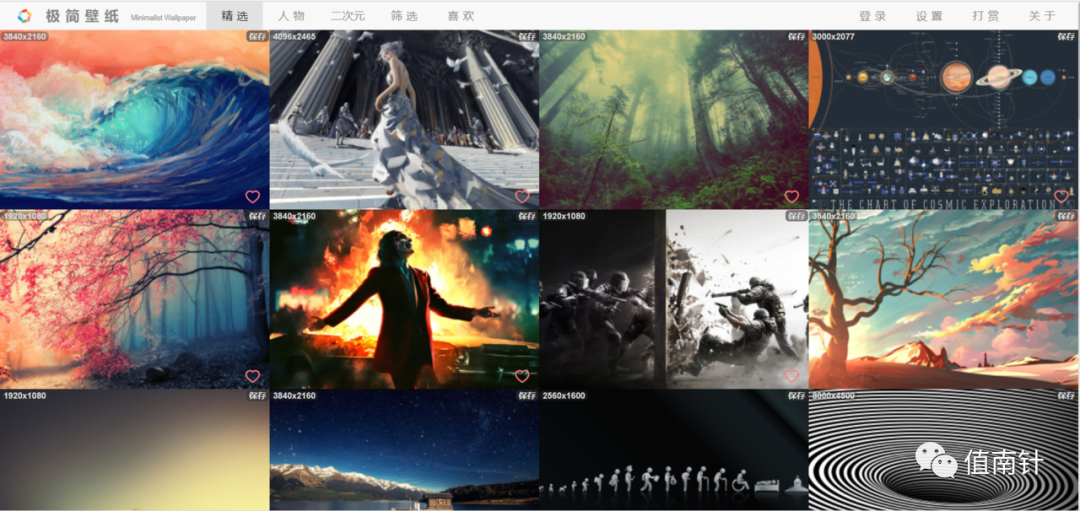Open the Joker burning car wallpaper
Viewport: 1080px width, 511px height.
pos(404,300)
